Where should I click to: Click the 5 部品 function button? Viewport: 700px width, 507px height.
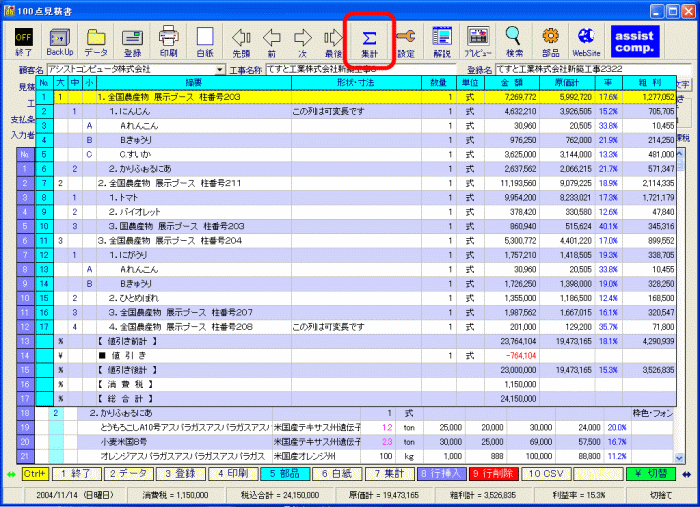pos(285,474)
